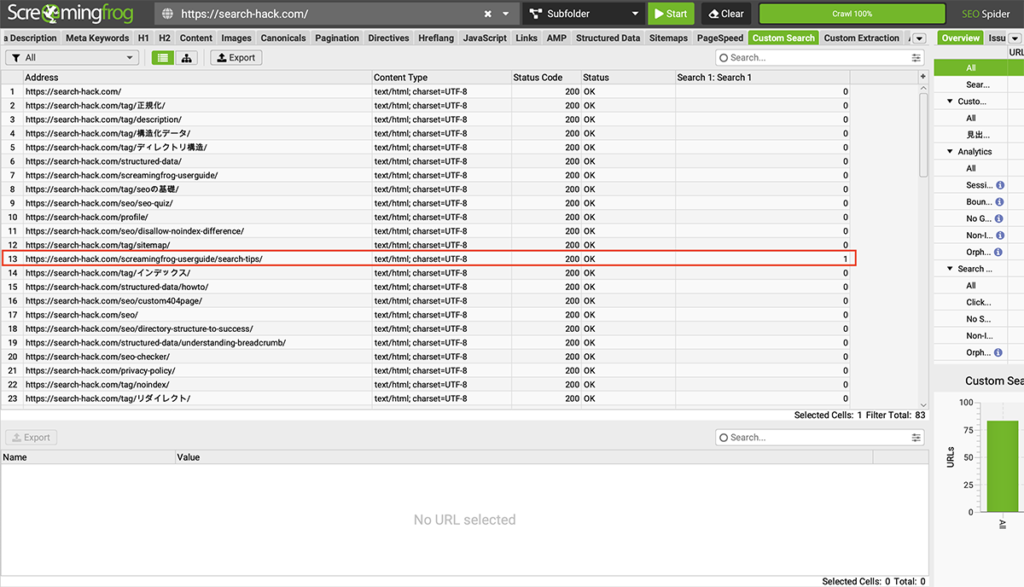Click the Clear button
The width and height of the screenshot is (1024, 587).
[x=726, y=14]
